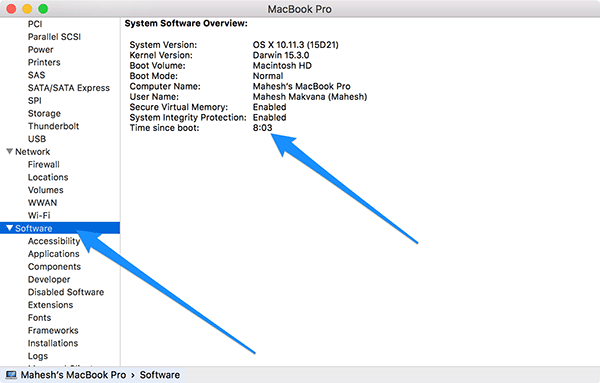The height and width of the screenshot is (383, 600).
Task: Select Installations under Software
Action: pos(53,343)
